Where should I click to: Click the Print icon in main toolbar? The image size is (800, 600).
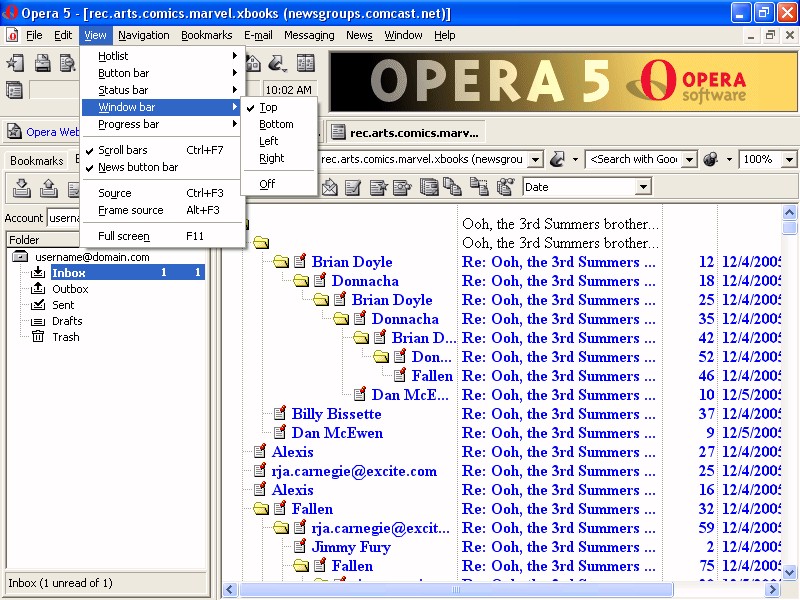click(x=42, y=63)
